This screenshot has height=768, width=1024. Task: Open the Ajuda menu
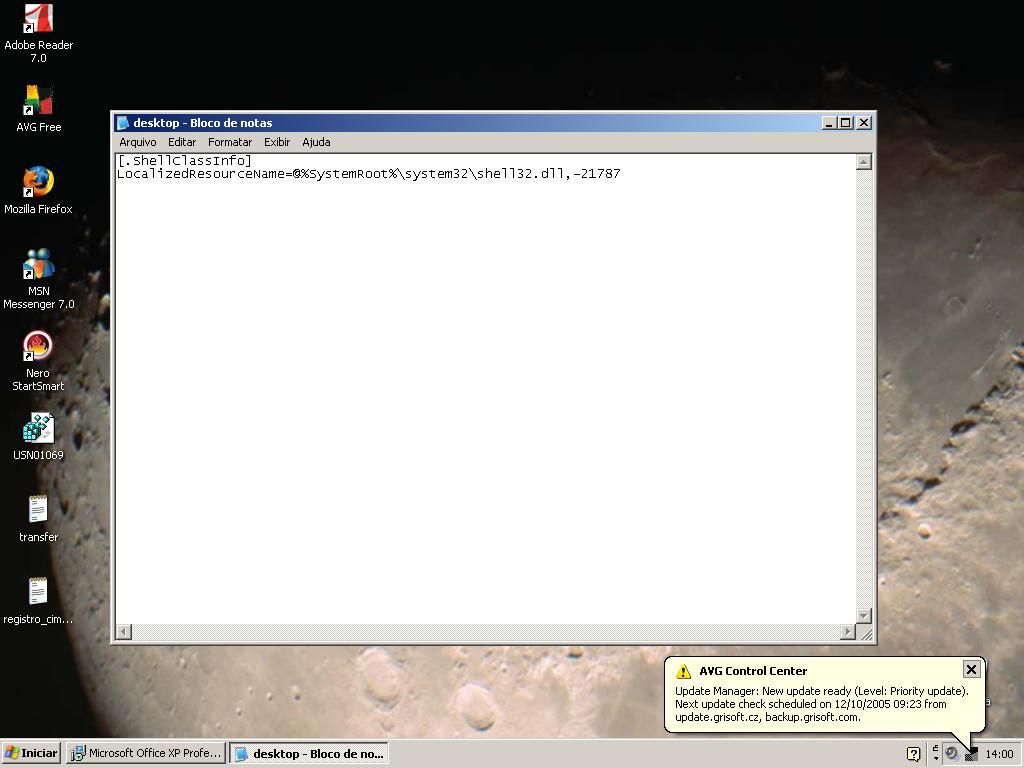316,142
